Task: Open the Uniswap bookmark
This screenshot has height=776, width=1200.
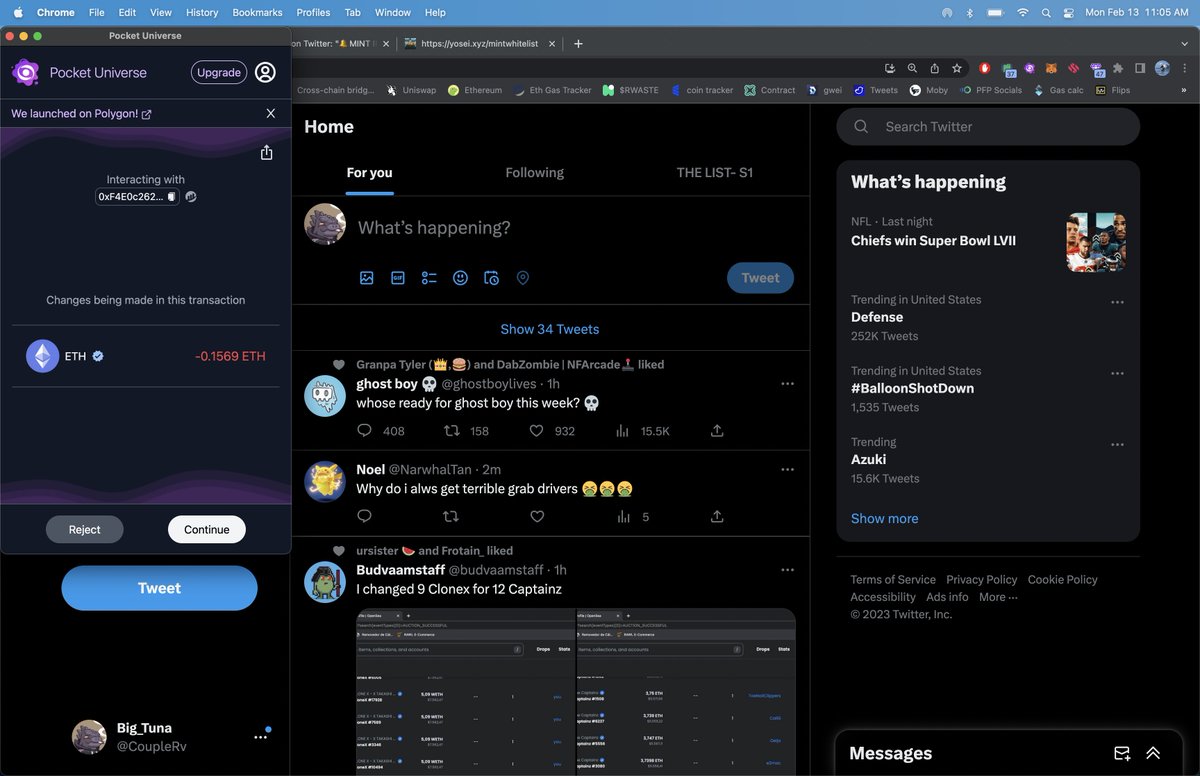Action: [x=411, y=90]
